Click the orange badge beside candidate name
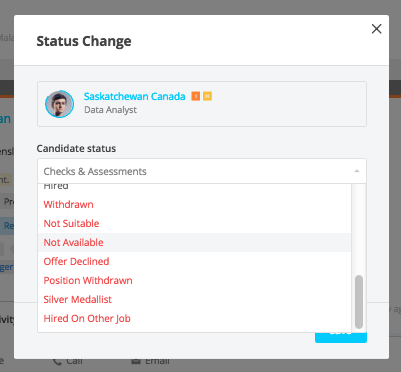This screenshot has width=401, height=372. pos(196,96)
